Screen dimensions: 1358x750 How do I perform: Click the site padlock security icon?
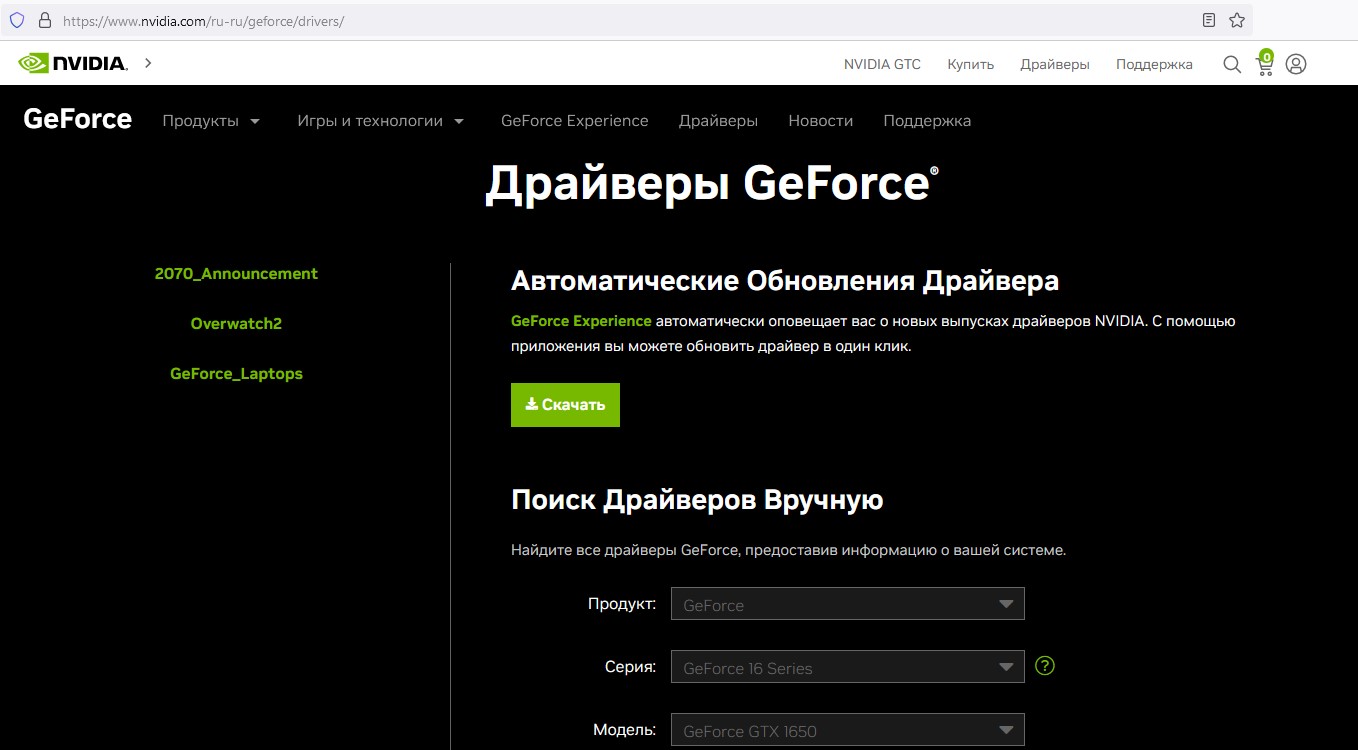pos(43,20)
